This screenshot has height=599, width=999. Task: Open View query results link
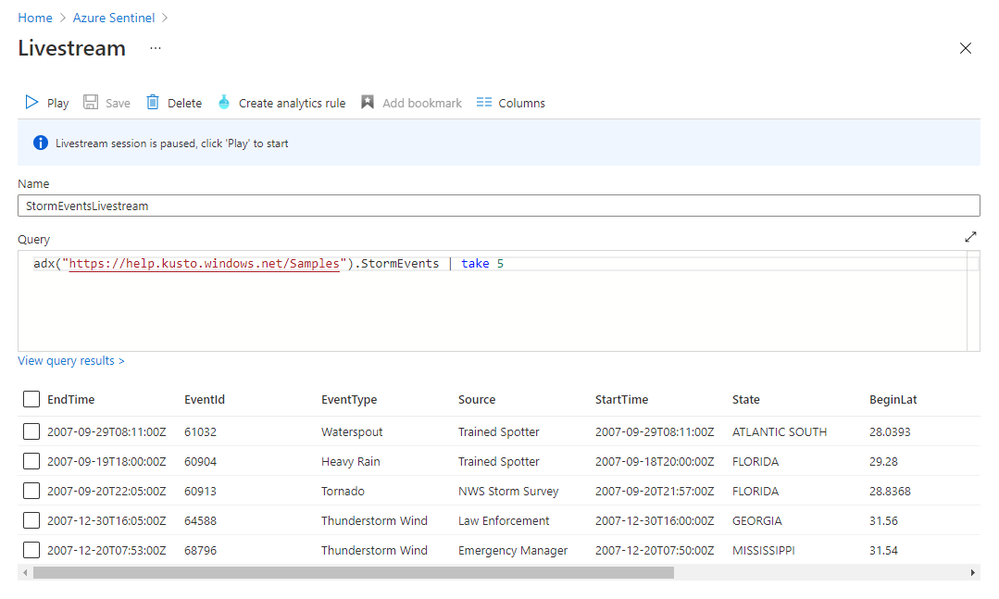click(x=71, y=361)
